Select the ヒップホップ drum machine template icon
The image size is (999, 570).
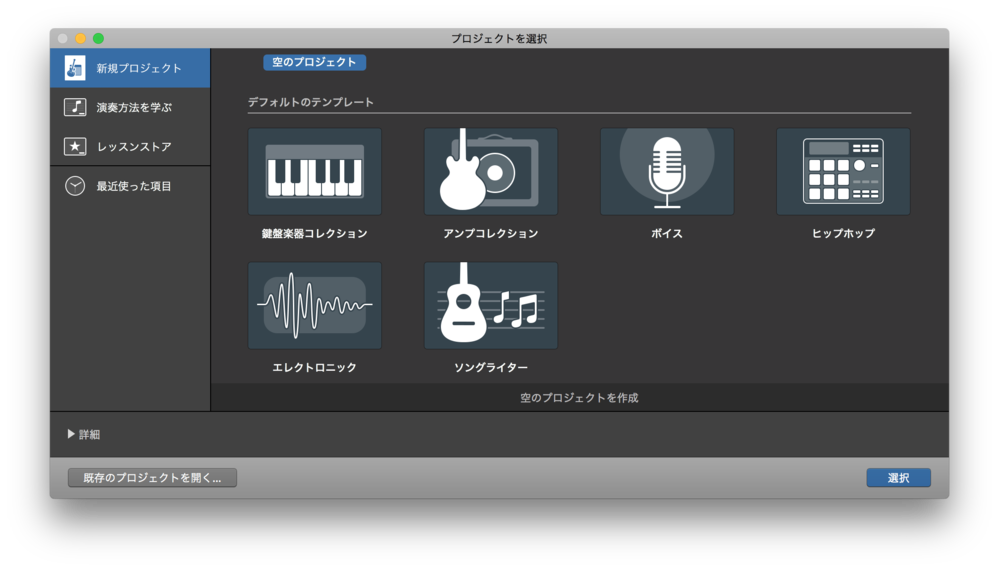tap(843, 171)
